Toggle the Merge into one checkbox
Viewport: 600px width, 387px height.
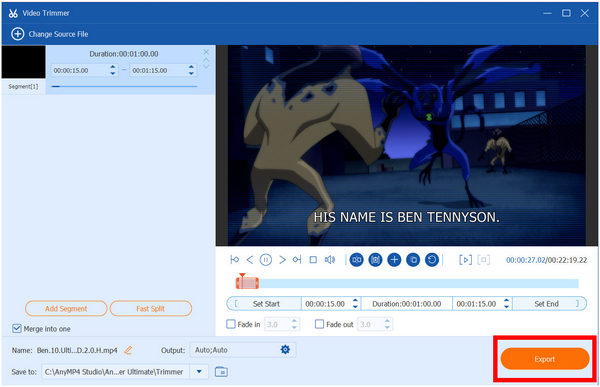[x=16, y=328]
